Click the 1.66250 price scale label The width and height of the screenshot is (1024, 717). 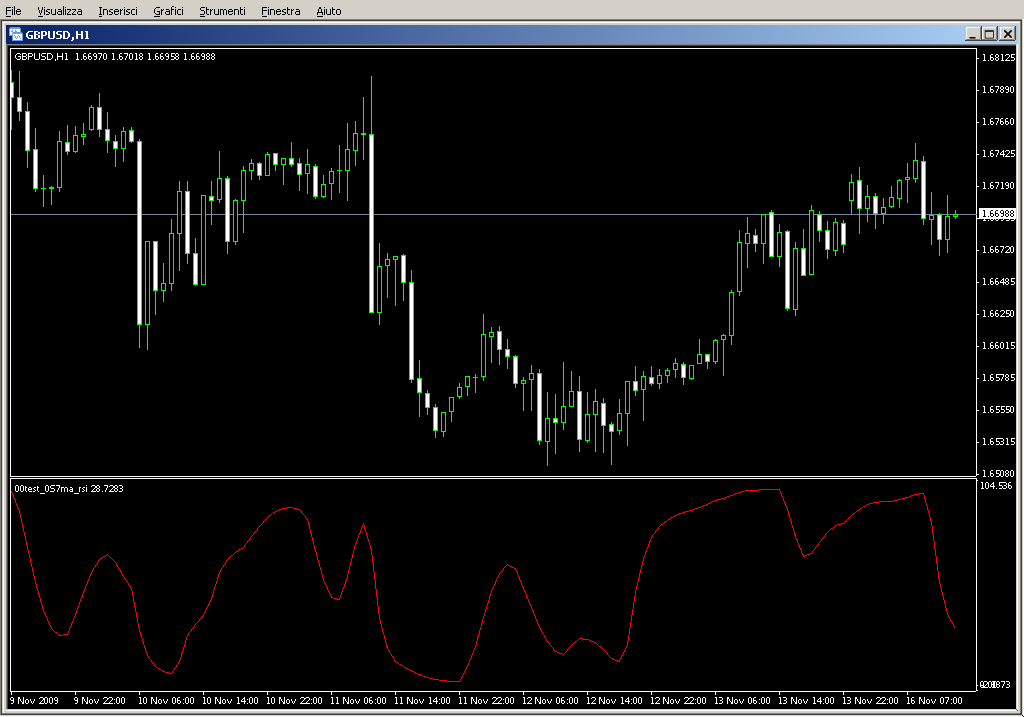[x=999, y=313]
